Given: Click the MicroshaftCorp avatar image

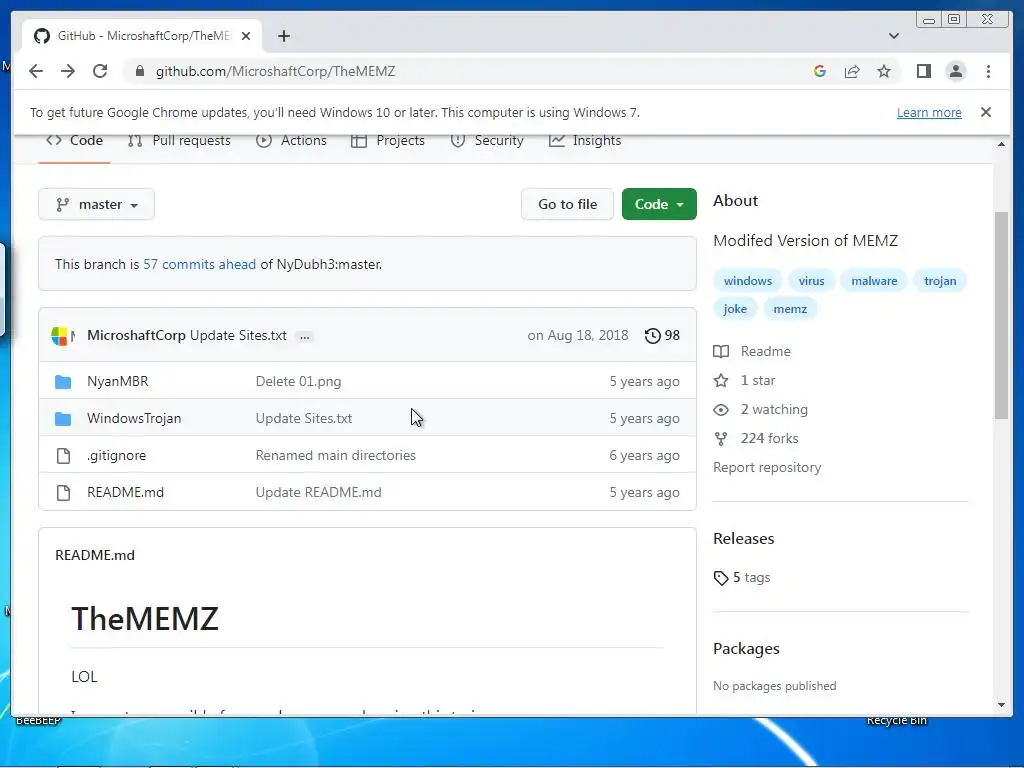Looking at the screenshot, I should click(59, 336).
